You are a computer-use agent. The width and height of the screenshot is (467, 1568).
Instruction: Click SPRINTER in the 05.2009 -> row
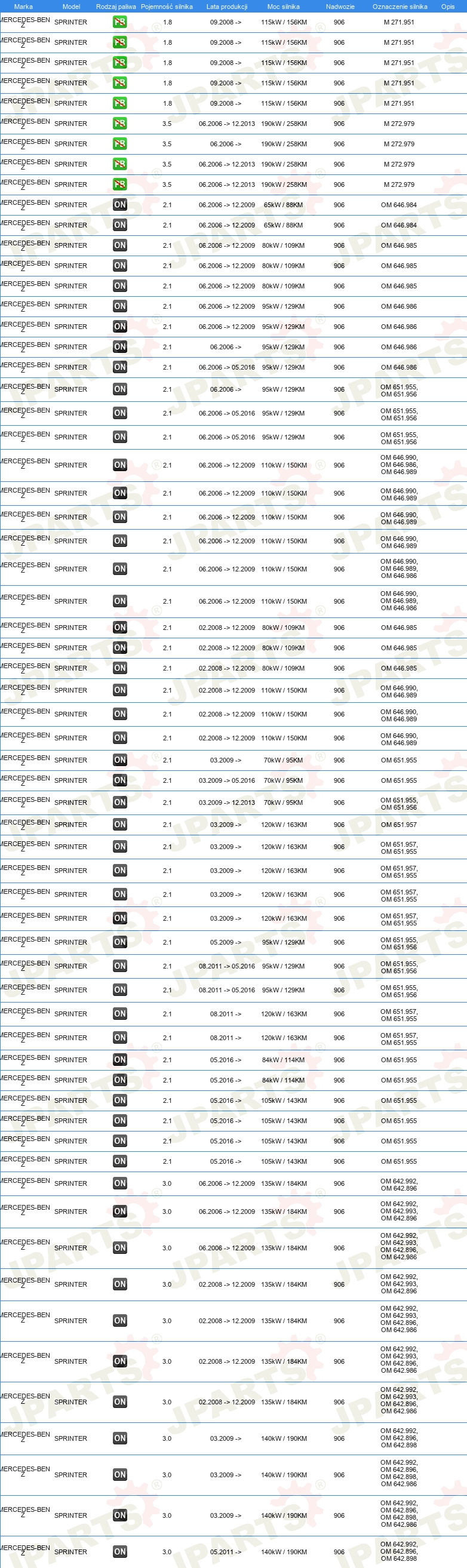tap(70, 942)
